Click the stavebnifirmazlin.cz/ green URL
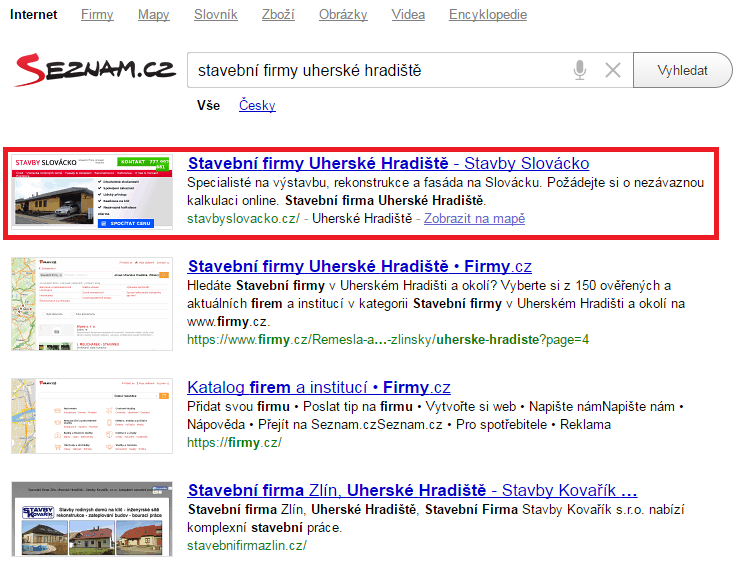 247,545
